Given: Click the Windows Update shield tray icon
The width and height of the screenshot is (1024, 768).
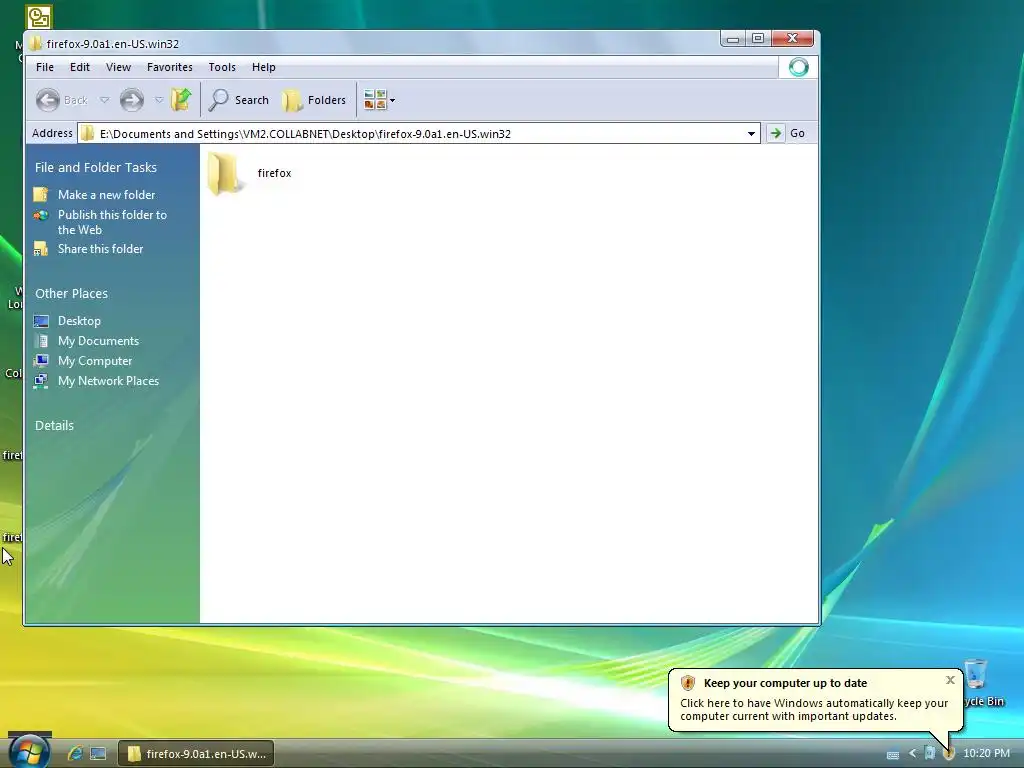Looking at the screenshot, I should point(949,754).
